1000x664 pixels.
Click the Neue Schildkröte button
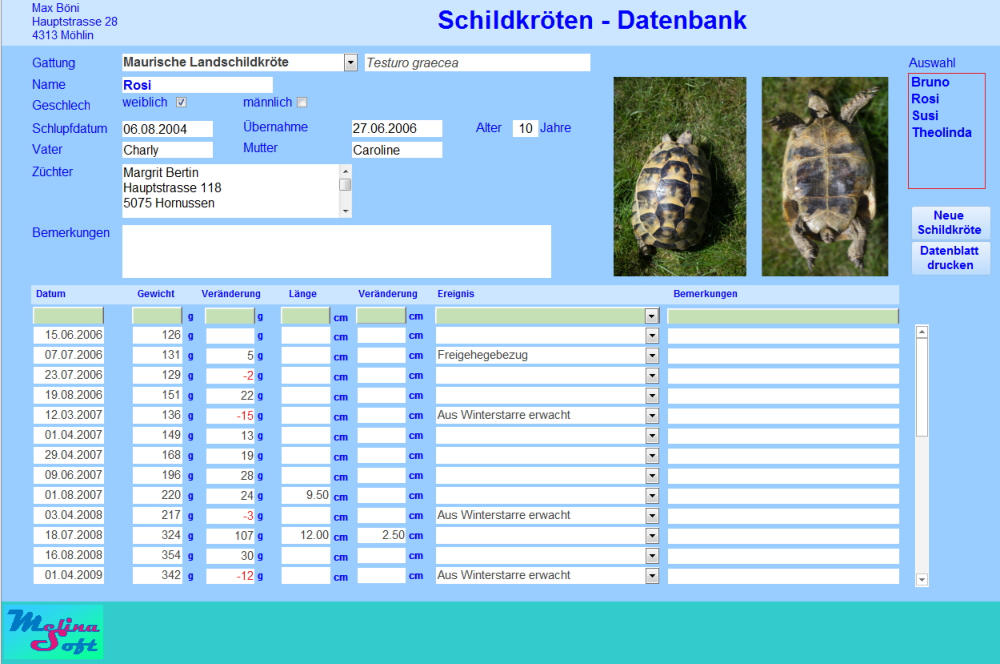pos(950,223)
